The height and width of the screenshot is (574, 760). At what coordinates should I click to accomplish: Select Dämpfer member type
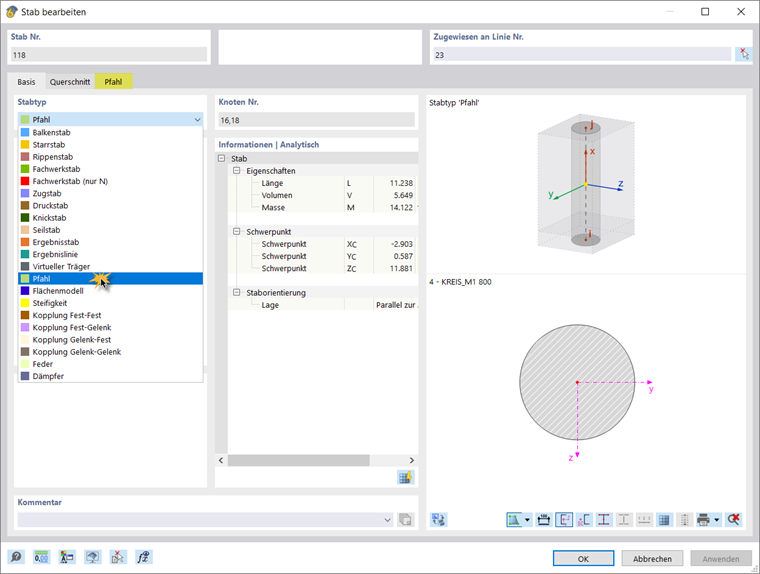pos(111,376)
